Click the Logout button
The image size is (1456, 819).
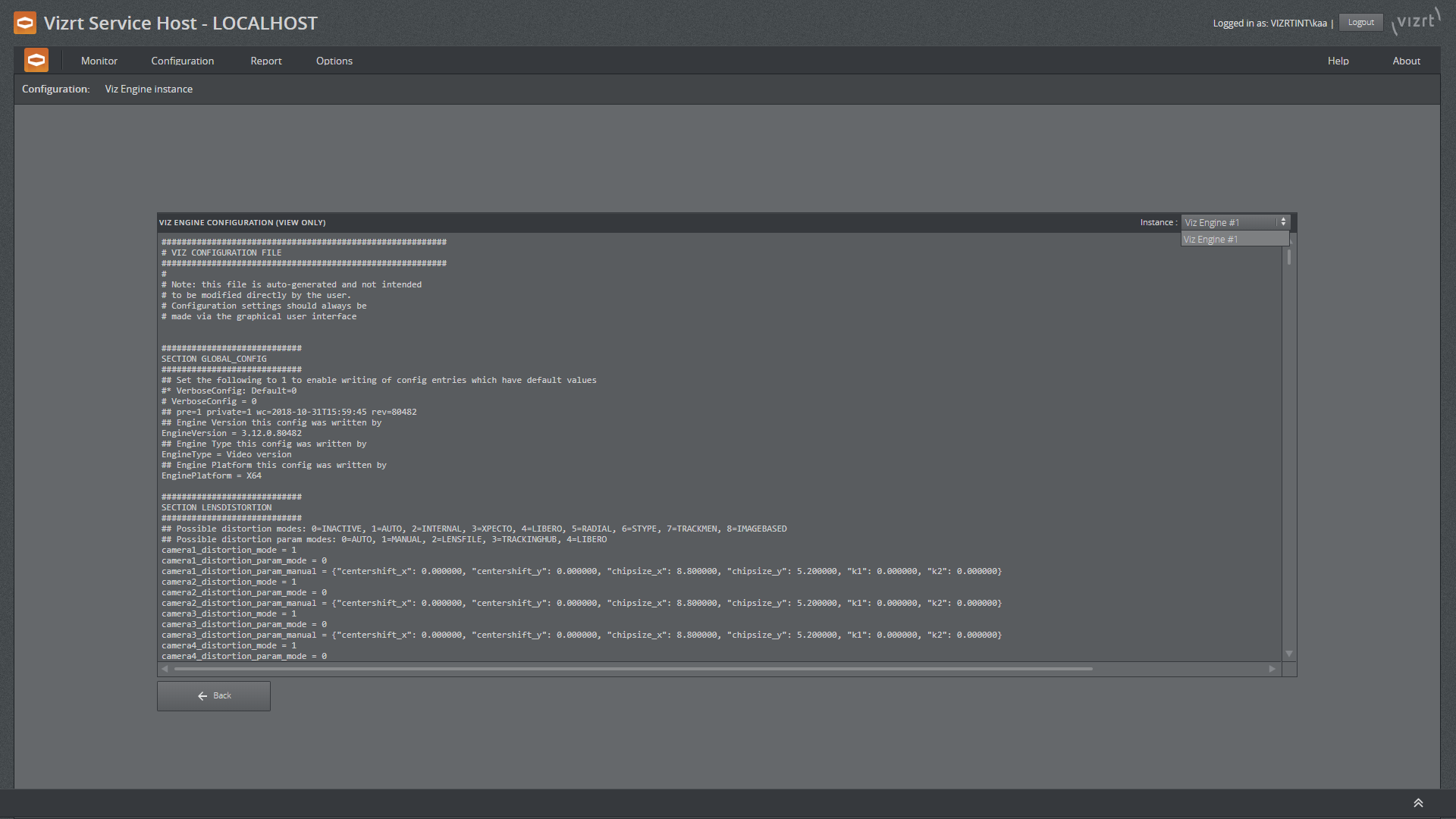pyautogui.click(x=1361, y=21)
